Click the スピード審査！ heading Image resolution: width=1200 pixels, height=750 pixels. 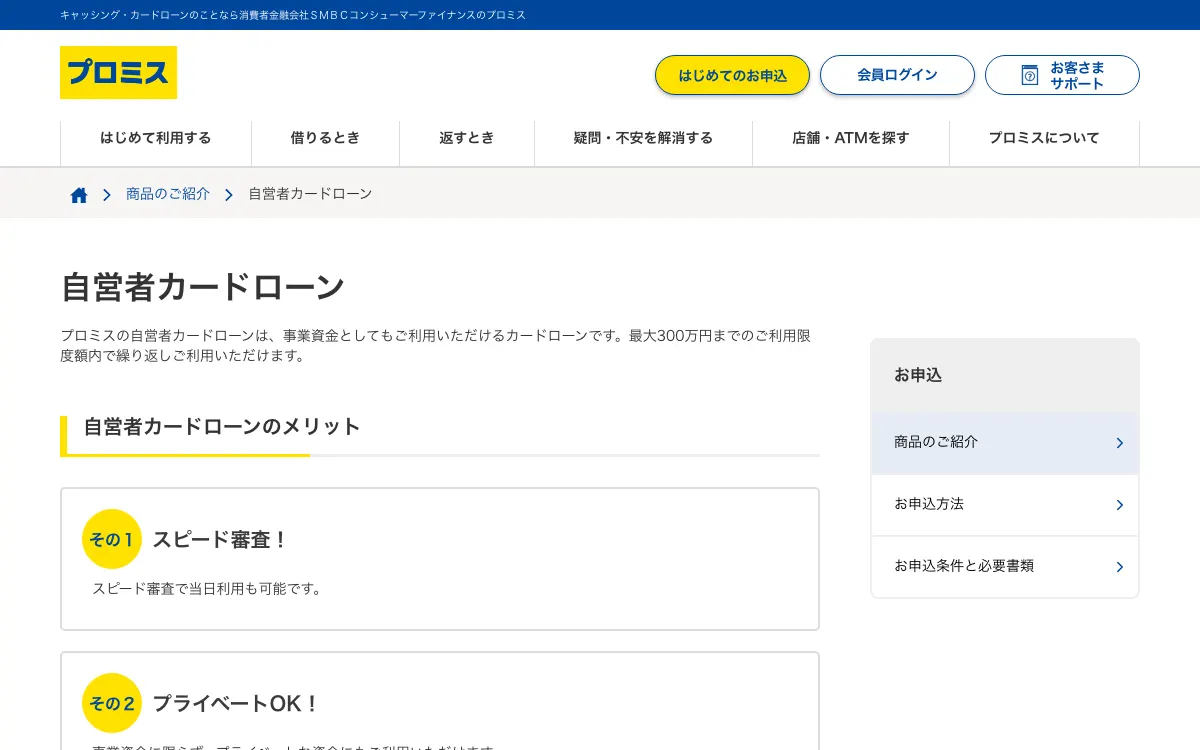(x=220, y=540)
